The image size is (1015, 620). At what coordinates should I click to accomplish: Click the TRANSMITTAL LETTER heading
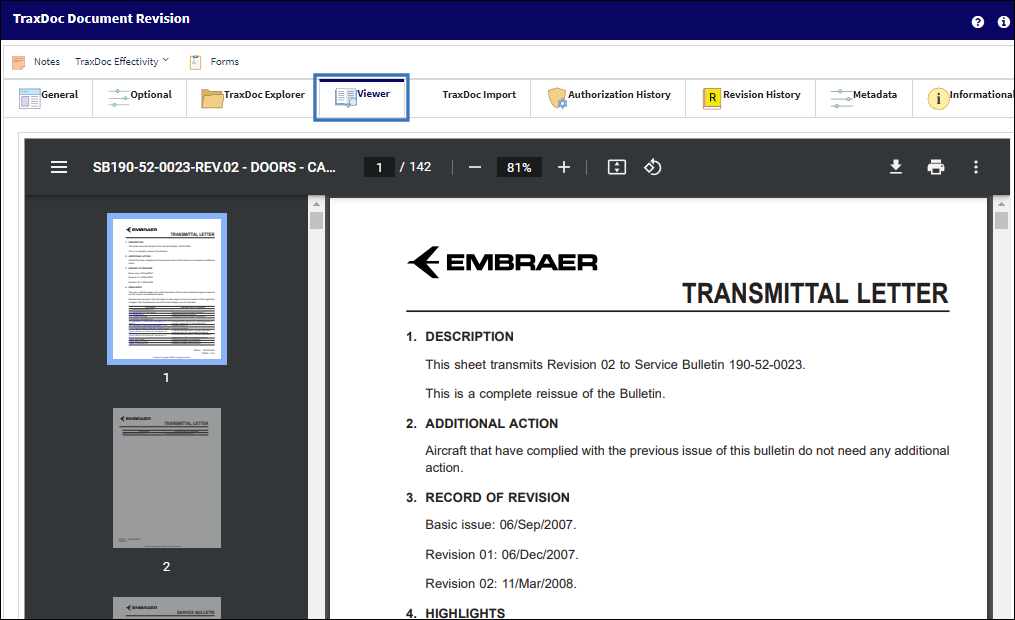(x=815, y=293)
